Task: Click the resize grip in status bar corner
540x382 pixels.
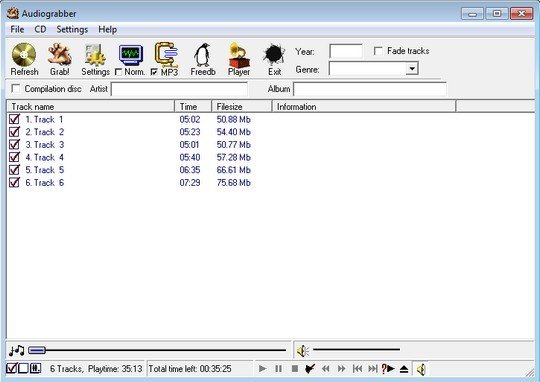Action: click(x=529, y=372)
